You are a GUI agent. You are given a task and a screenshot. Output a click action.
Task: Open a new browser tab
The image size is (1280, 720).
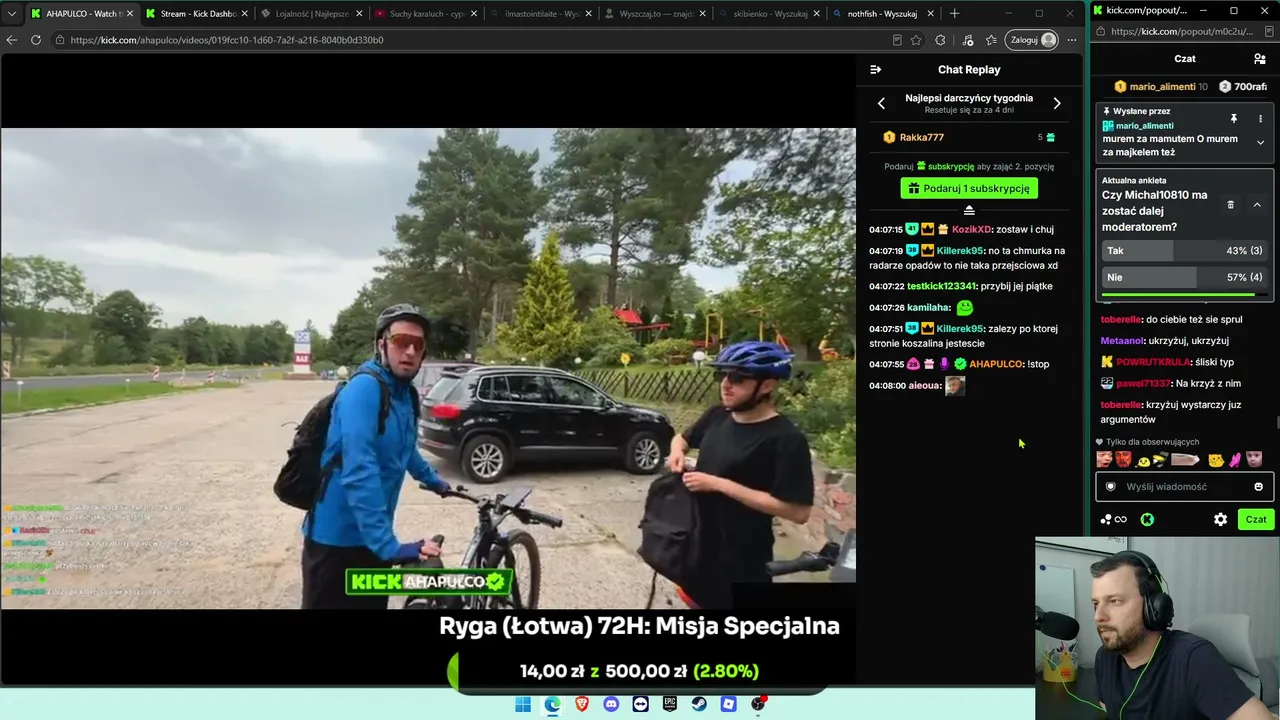[x=954, y=13]
